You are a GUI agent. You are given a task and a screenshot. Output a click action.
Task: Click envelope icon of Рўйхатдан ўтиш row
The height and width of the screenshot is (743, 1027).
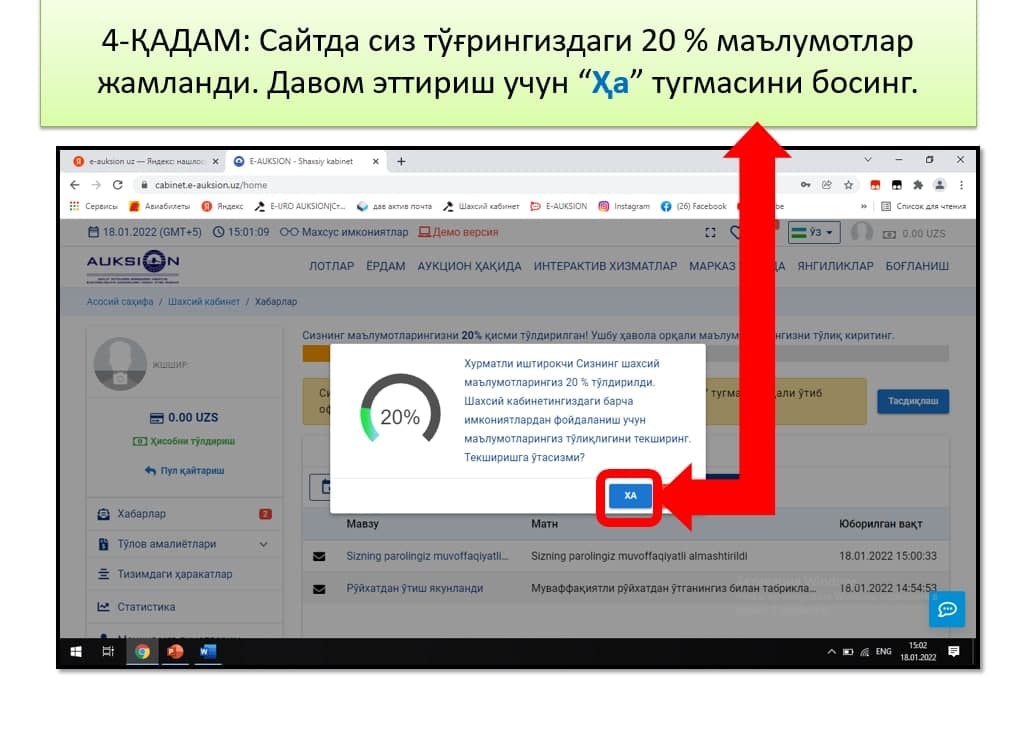[x=319, y=589]
